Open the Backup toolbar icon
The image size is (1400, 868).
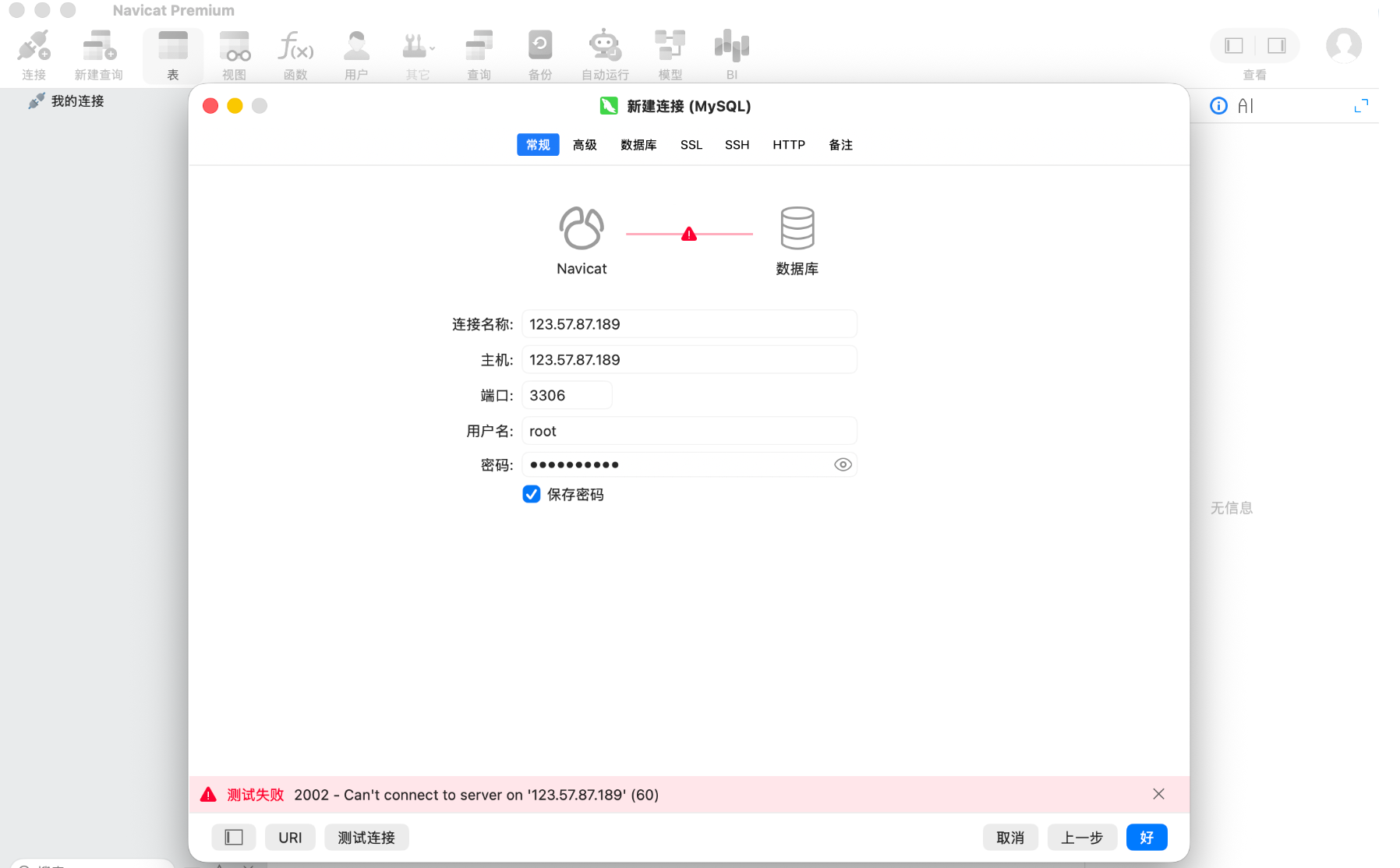(x=539, y=55)
